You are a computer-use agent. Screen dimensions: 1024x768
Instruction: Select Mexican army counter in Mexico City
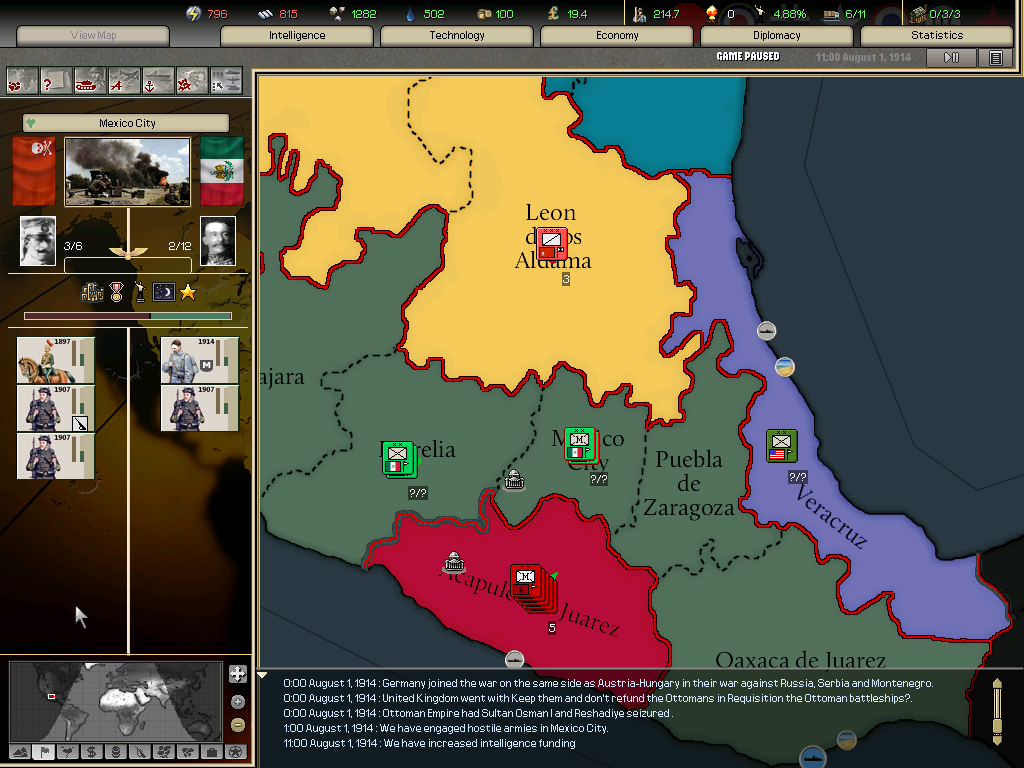click(x=579, y=443)
